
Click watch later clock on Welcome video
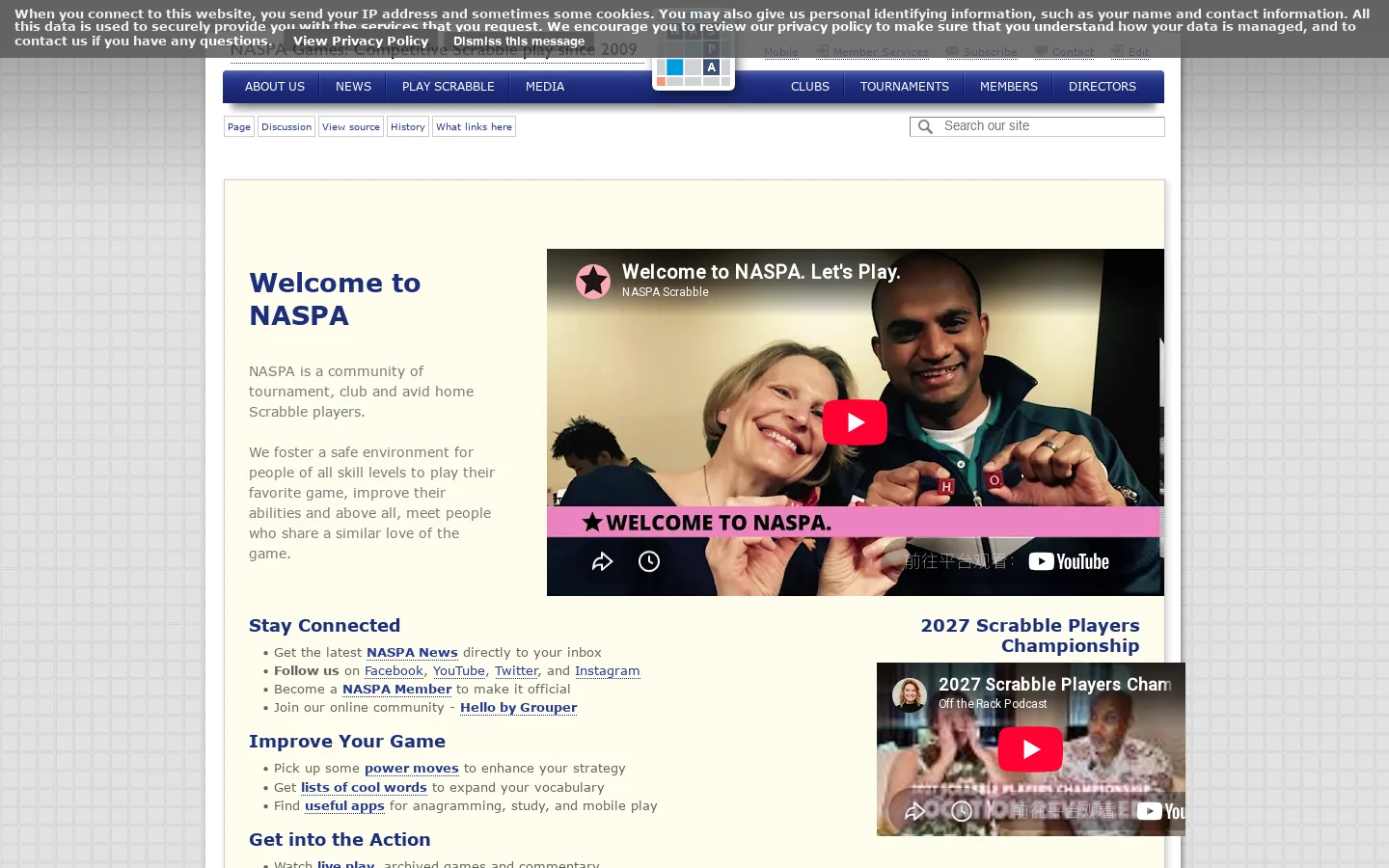649,561
